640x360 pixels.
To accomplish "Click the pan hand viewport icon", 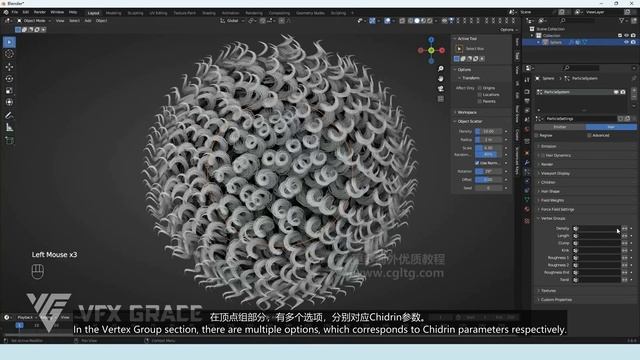I will tap(441, 78).
